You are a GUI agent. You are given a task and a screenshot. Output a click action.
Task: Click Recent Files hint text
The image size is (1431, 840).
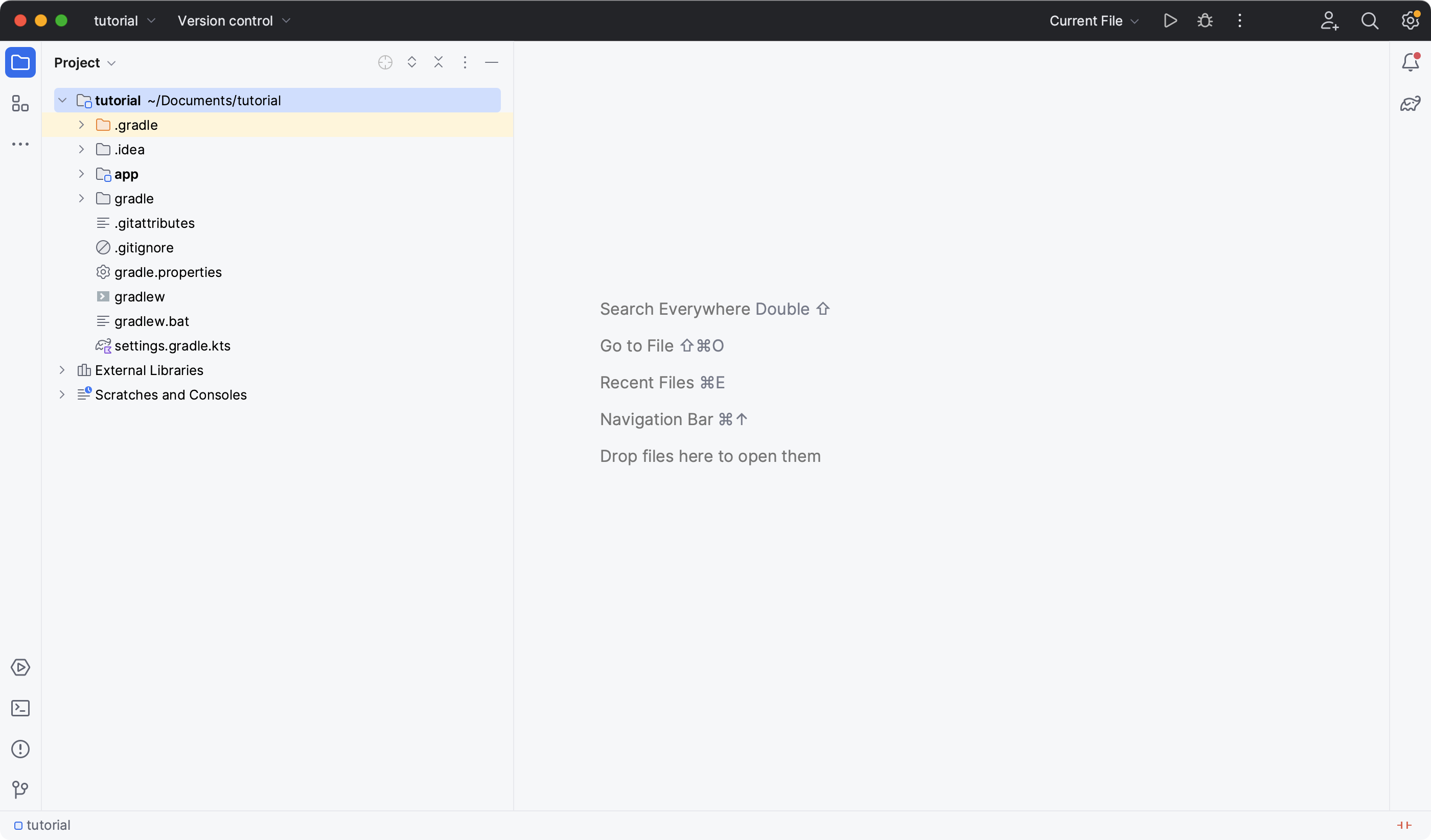663,383
